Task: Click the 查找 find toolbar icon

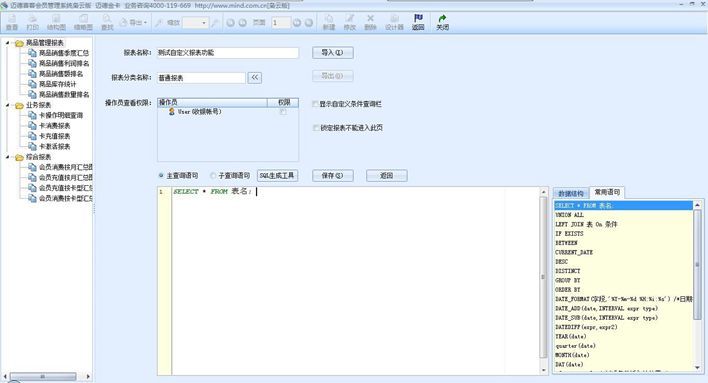Action: 107,19
